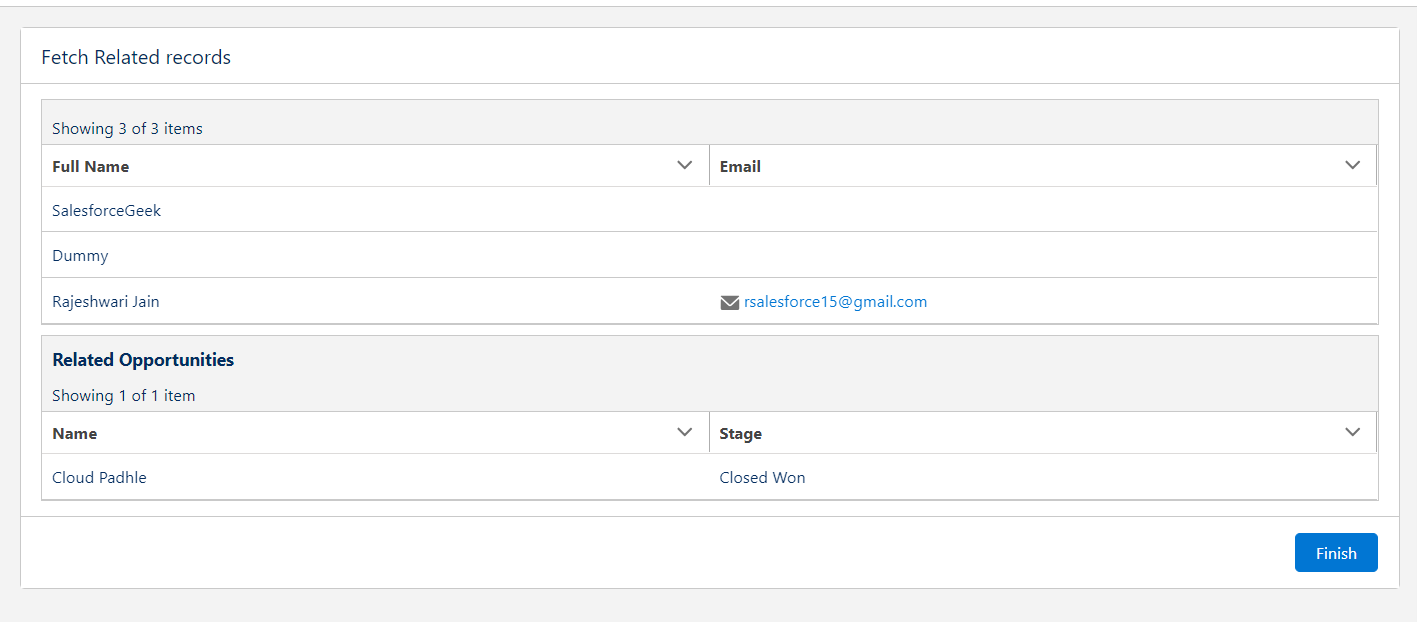Screen dimensions: 1417x622
Task: Click the Showing 3 of 3 items label
Action: point(127,128)
